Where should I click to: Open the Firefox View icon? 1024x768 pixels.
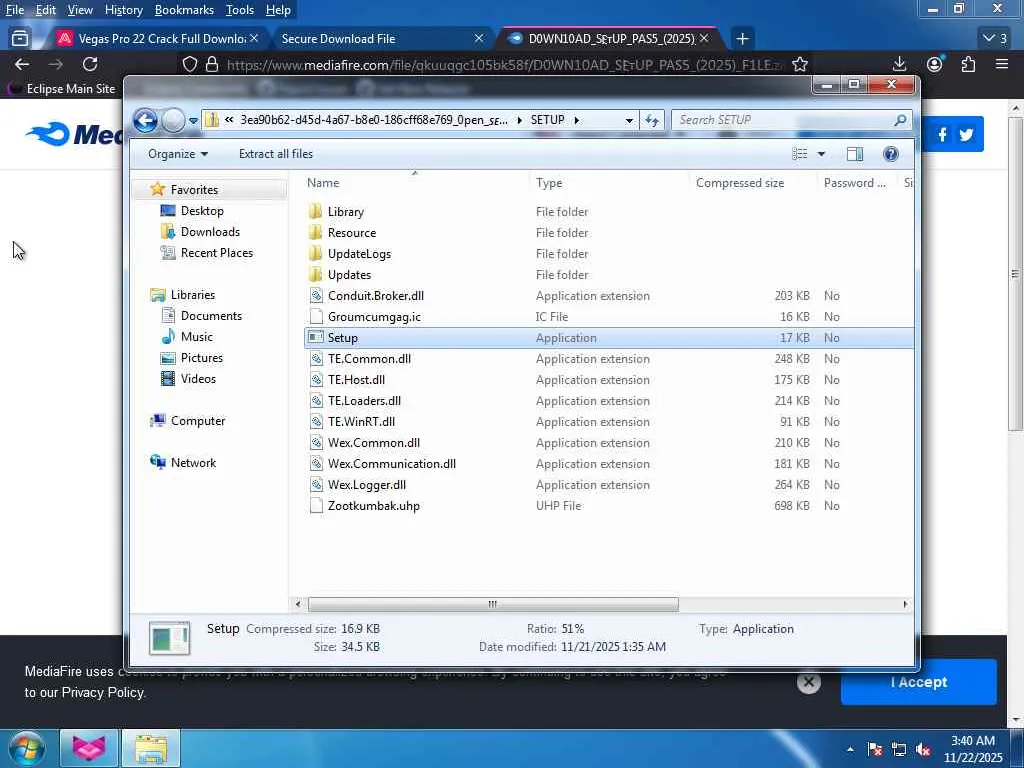(20, 39)
